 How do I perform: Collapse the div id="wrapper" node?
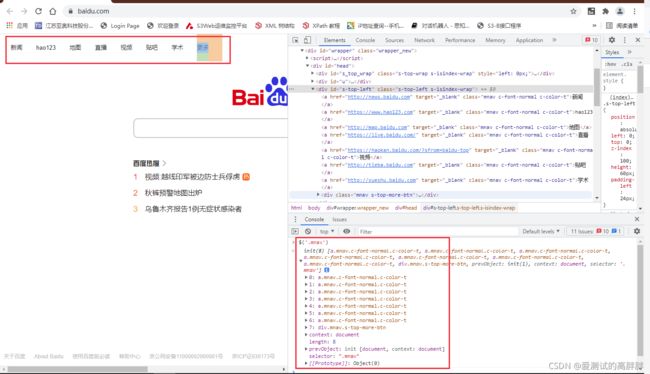tap(302, 51)
